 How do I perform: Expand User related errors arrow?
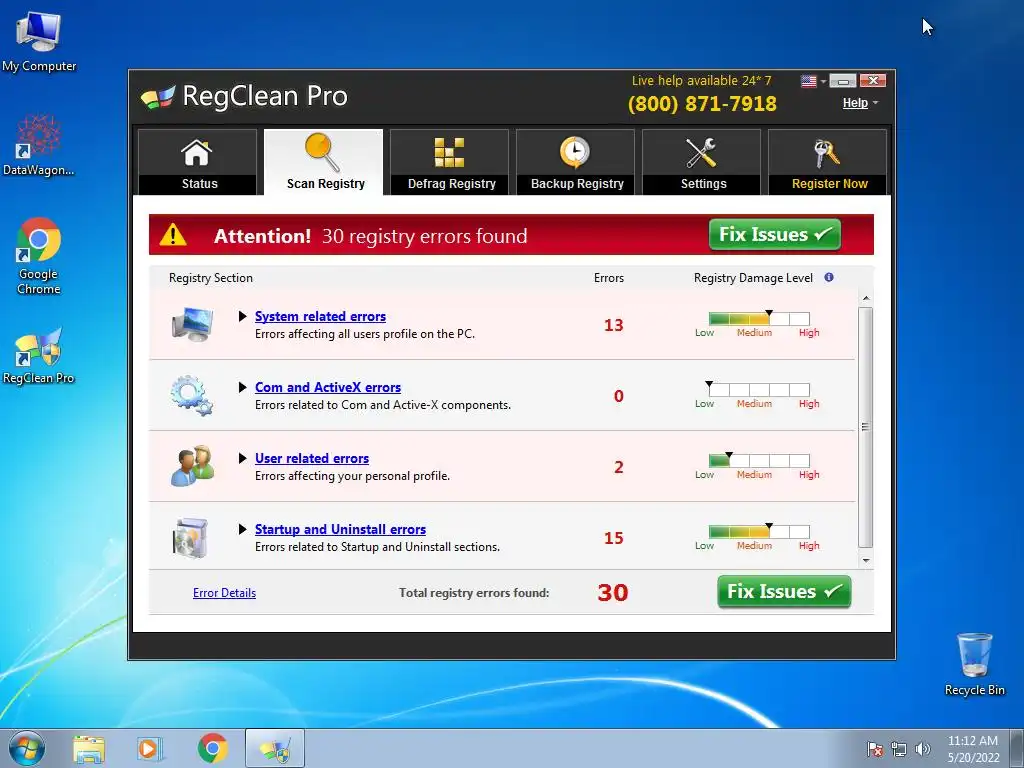[242, 458]
